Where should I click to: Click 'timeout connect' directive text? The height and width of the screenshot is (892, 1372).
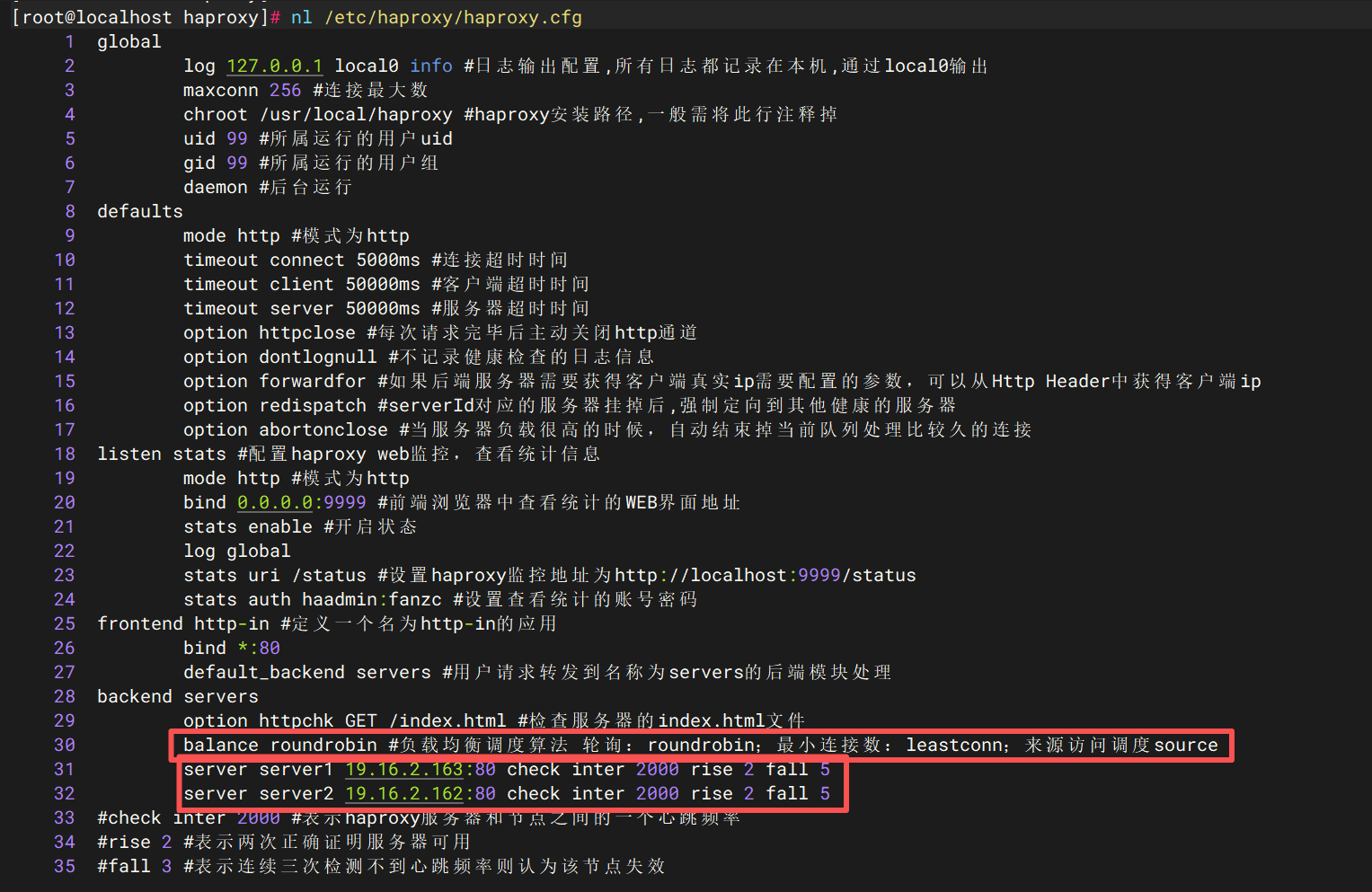coord(264,260)
